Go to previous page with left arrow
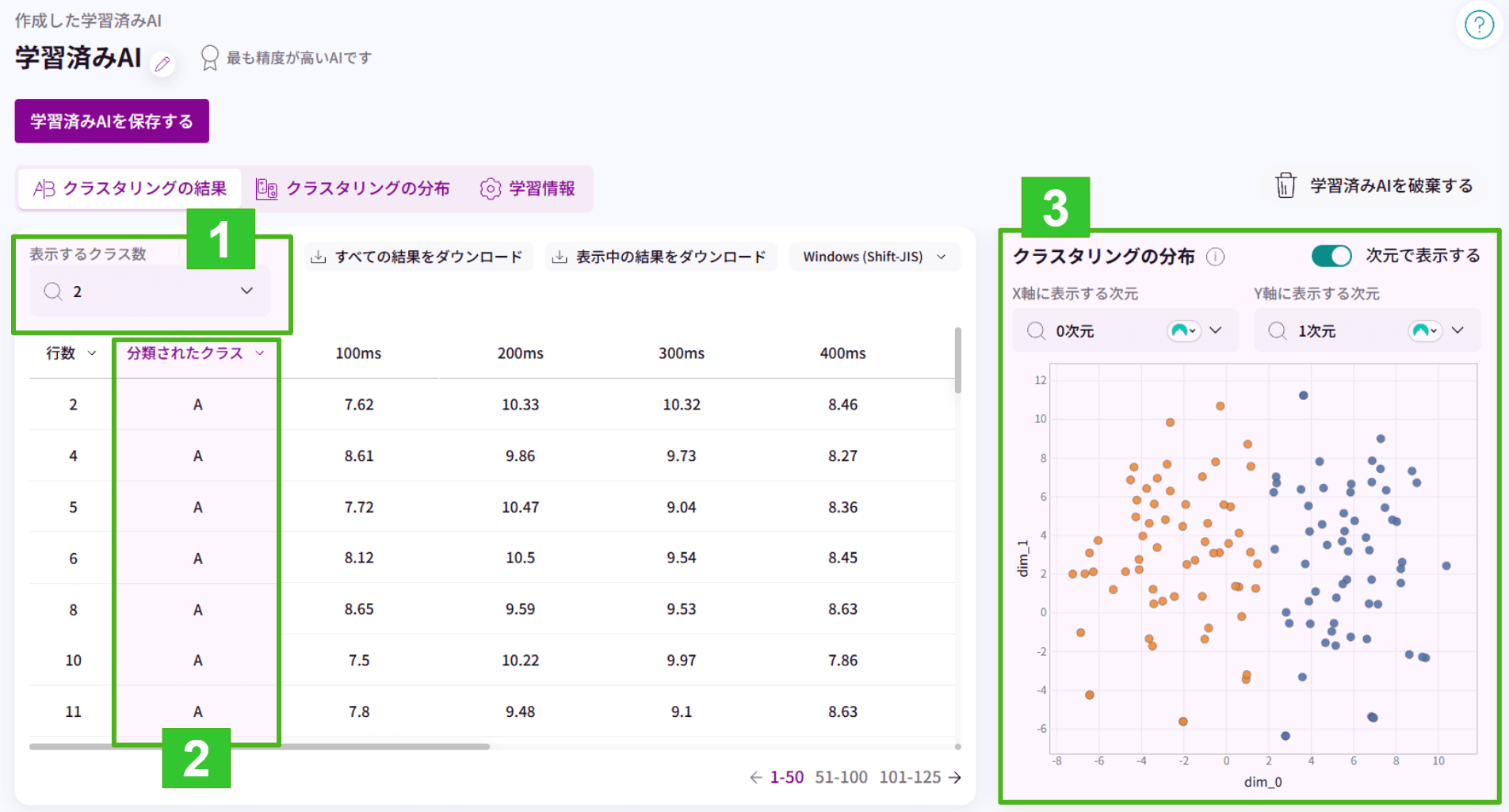Screen dimensions: 1509x812 click(x=756, y=777)
